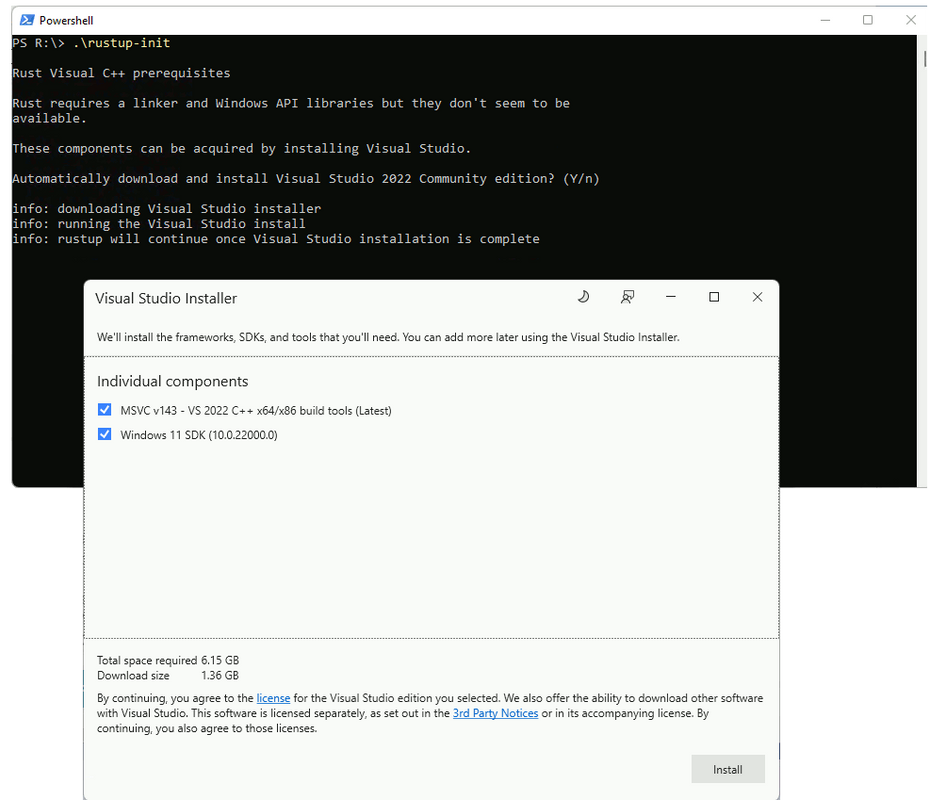This screenshot has width=929, height=800.
Task: Click the PowerShell icon in title bar
Action: pyautogui.click(x=27, y=20)
